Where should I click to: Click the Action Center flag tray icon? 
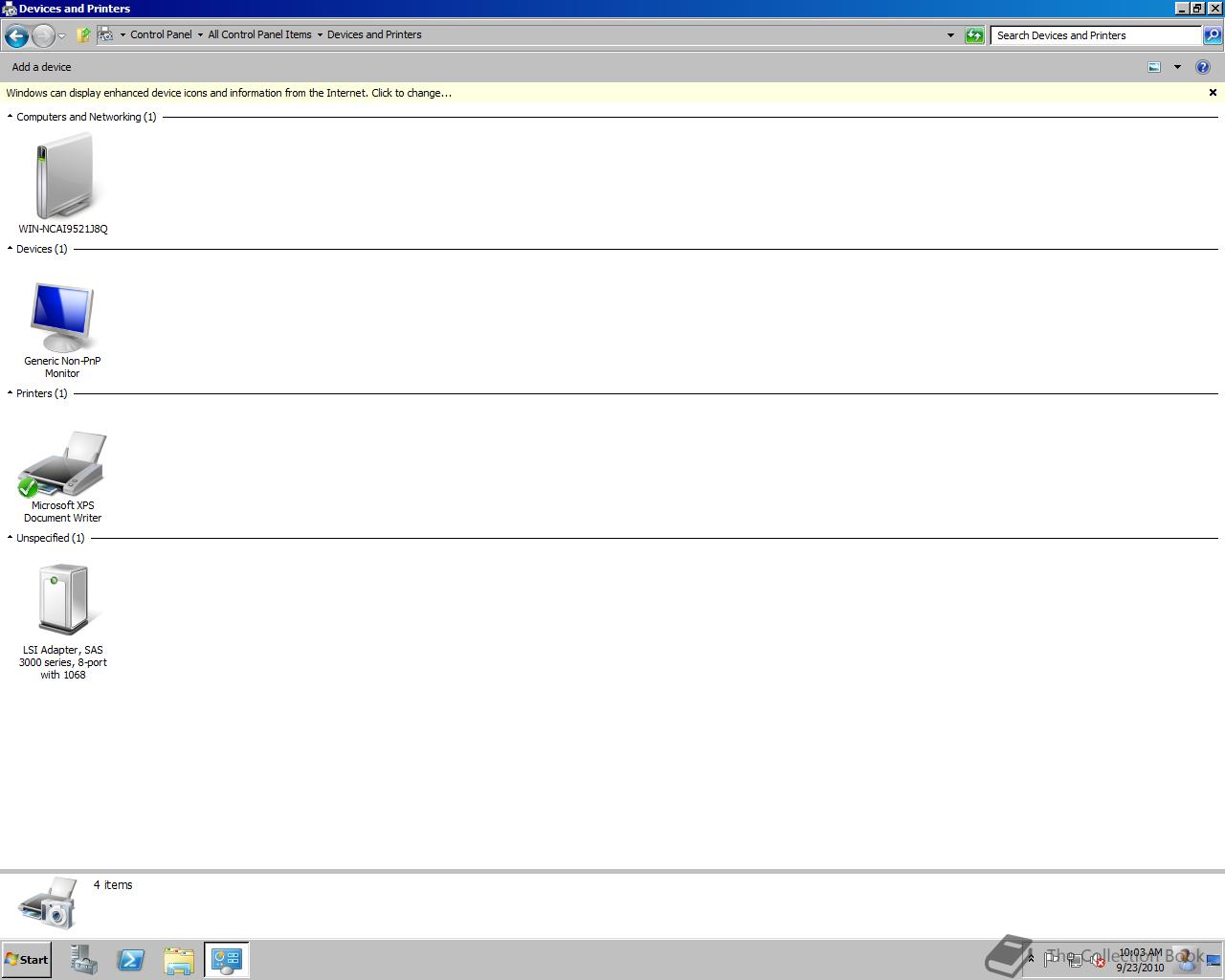(1052, 959)
